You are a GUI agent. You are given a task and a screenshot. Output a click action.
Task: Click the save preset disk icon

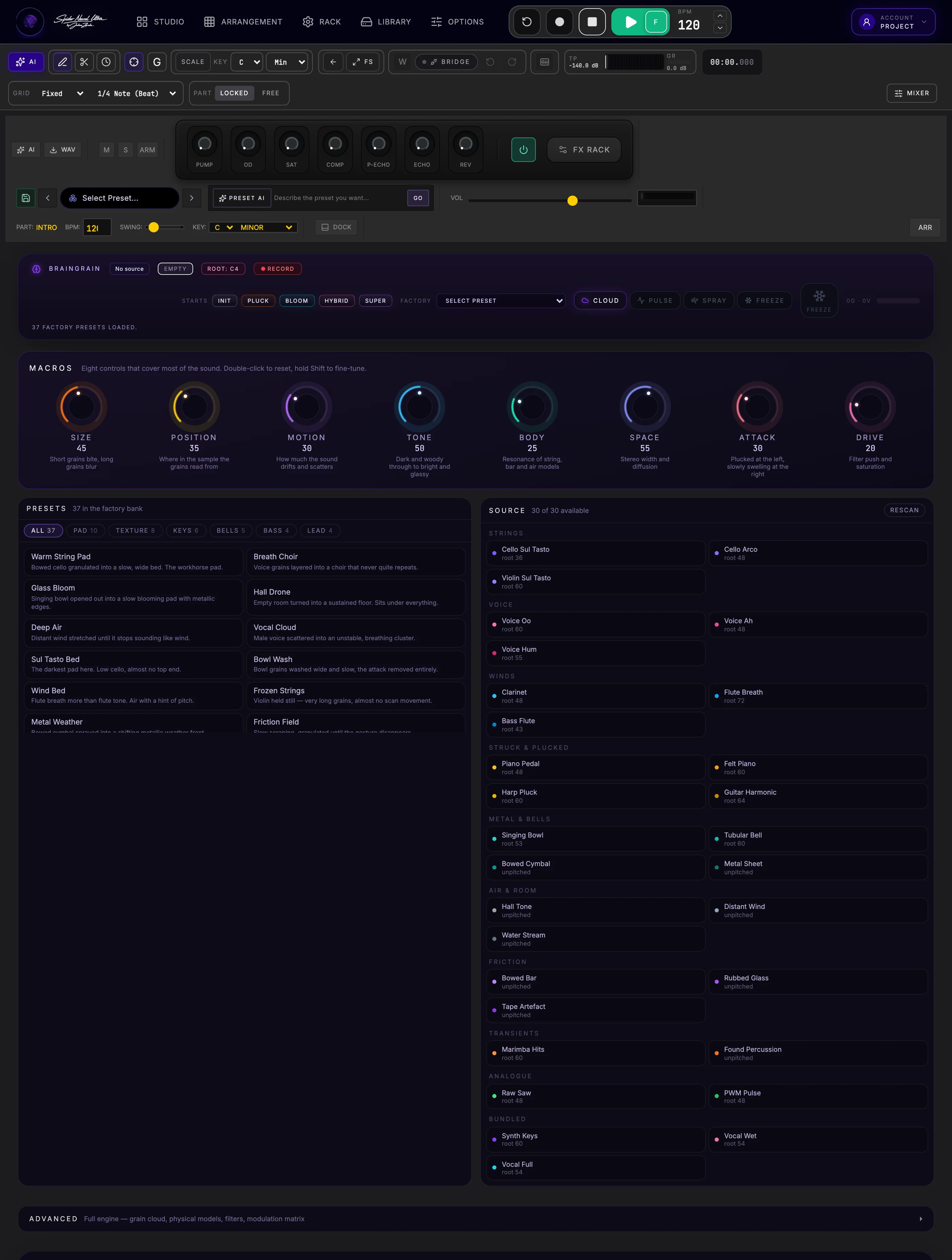[x=26, y=198]
